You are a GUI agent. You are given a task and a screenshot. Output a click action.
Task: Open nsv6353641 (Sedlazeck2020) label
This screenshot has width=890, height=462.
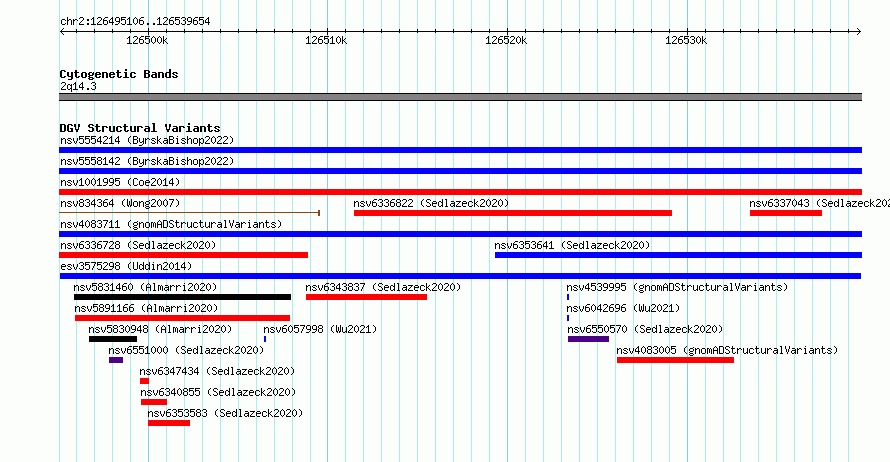572,245
